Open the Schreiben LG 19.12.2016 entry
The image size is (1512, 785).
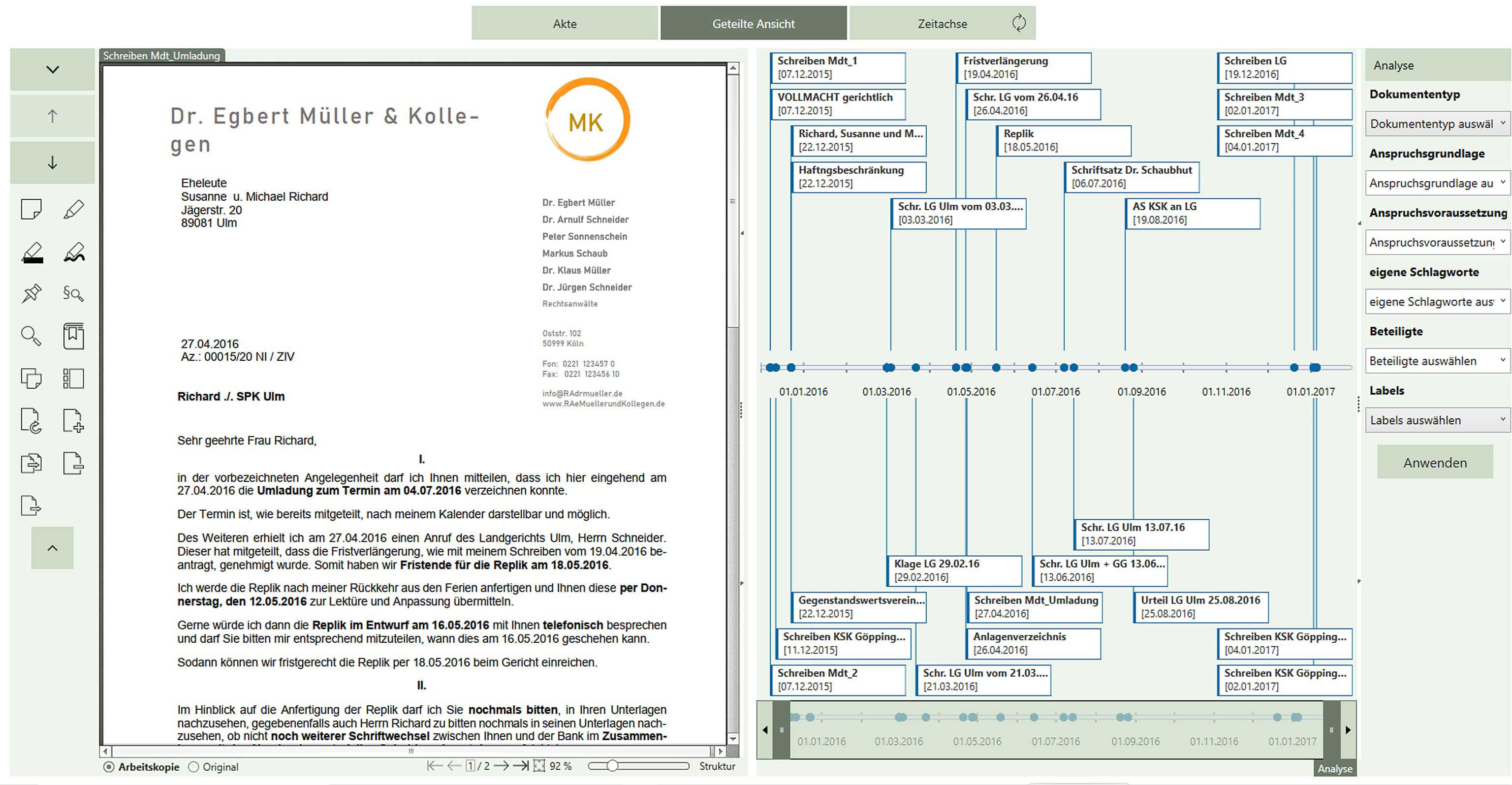tap(1284, 67)
